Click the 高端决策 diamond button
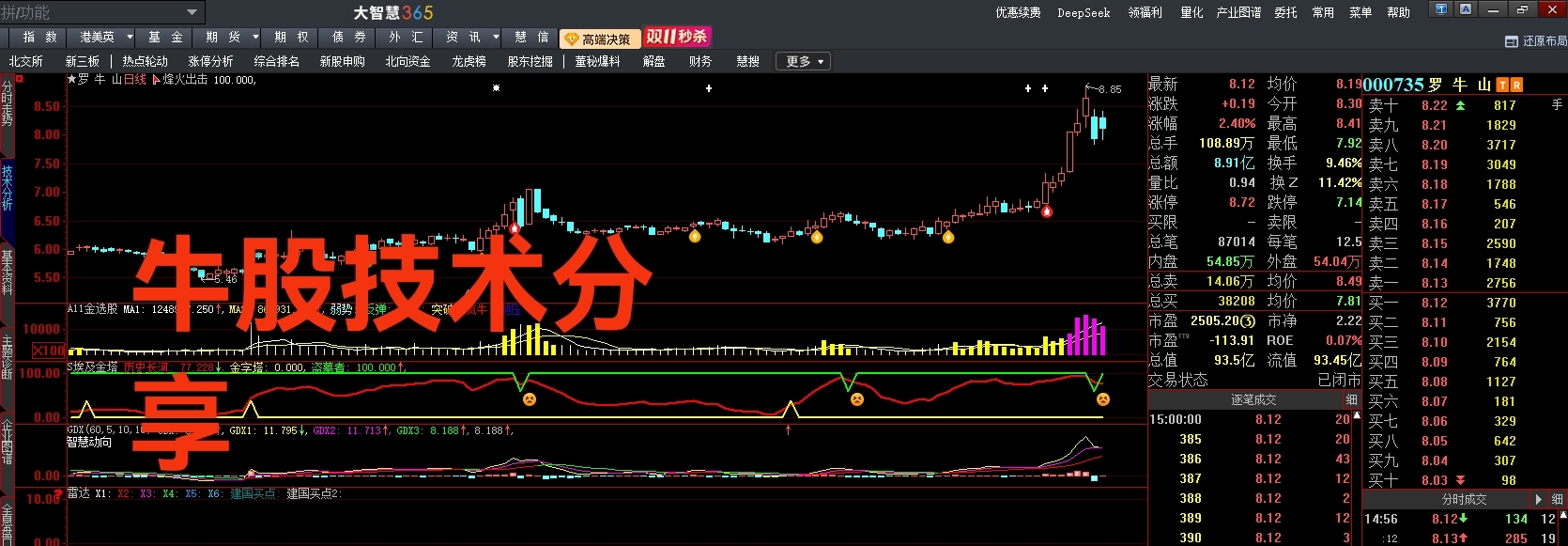 [x=599, y=39]
